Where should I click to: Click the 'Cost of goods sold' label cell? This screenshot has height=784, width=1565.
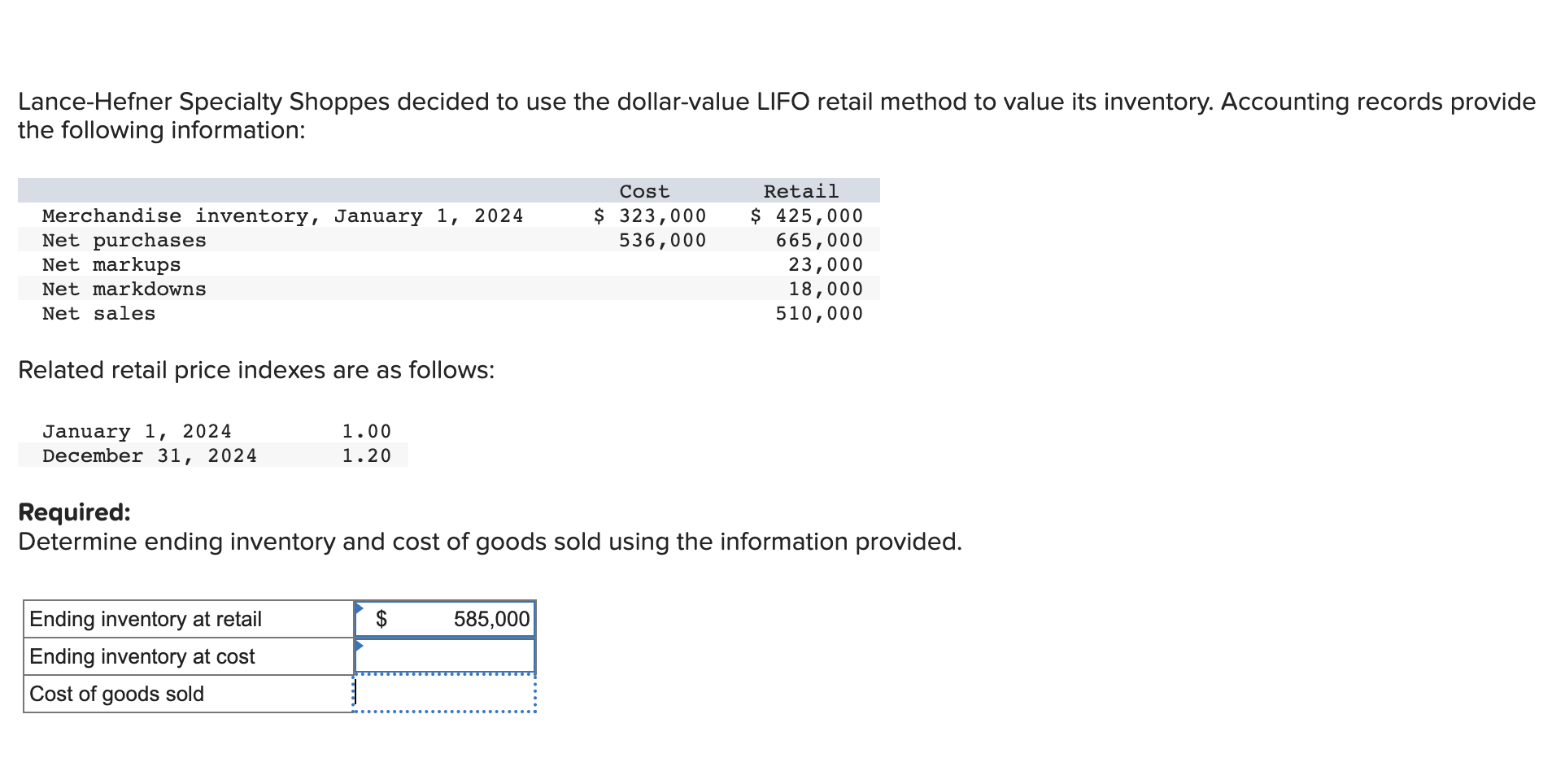(x=187, y=694)
